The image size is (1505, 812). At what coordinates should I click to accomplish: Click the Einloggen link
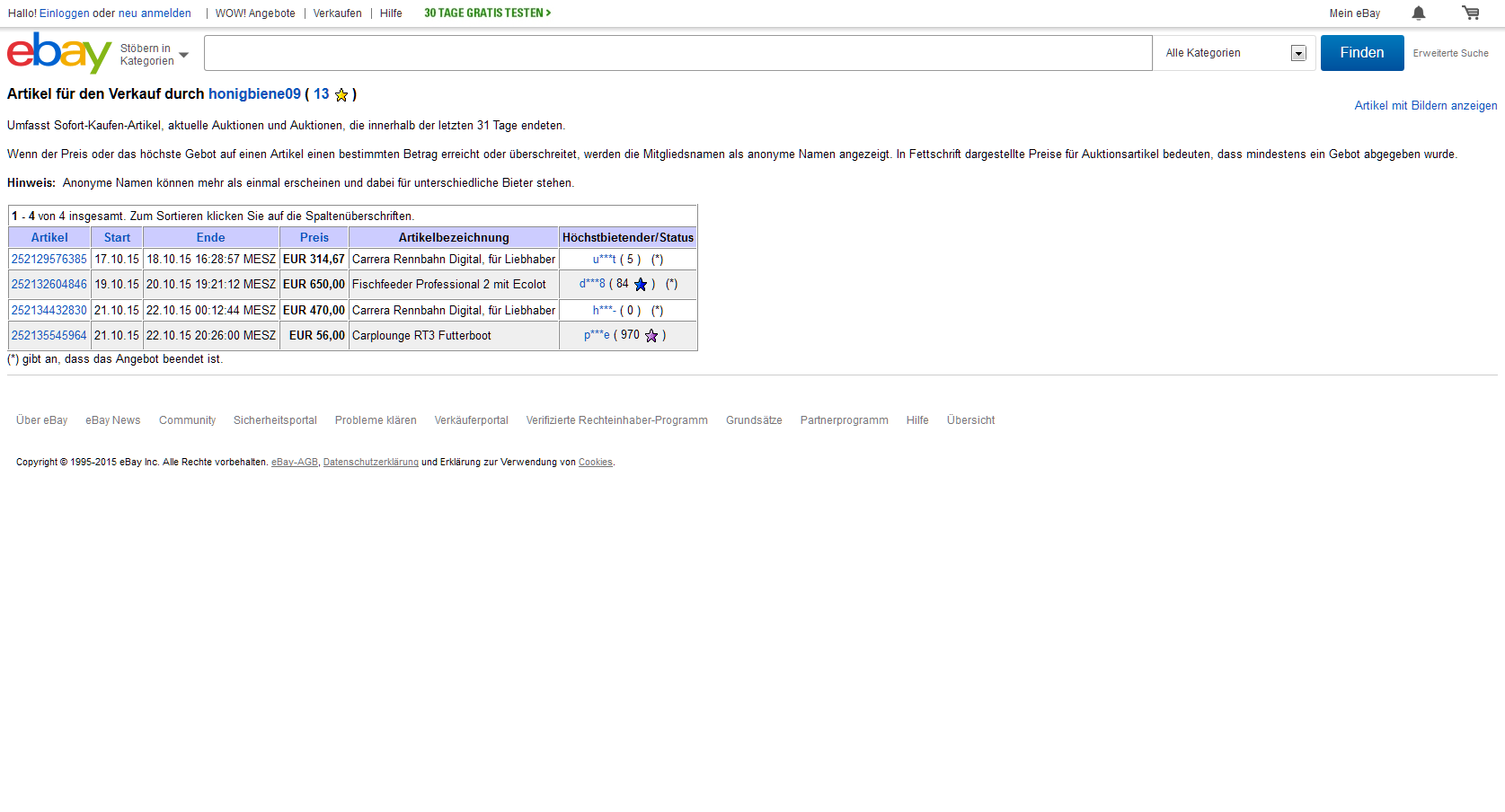coord(64,13)
